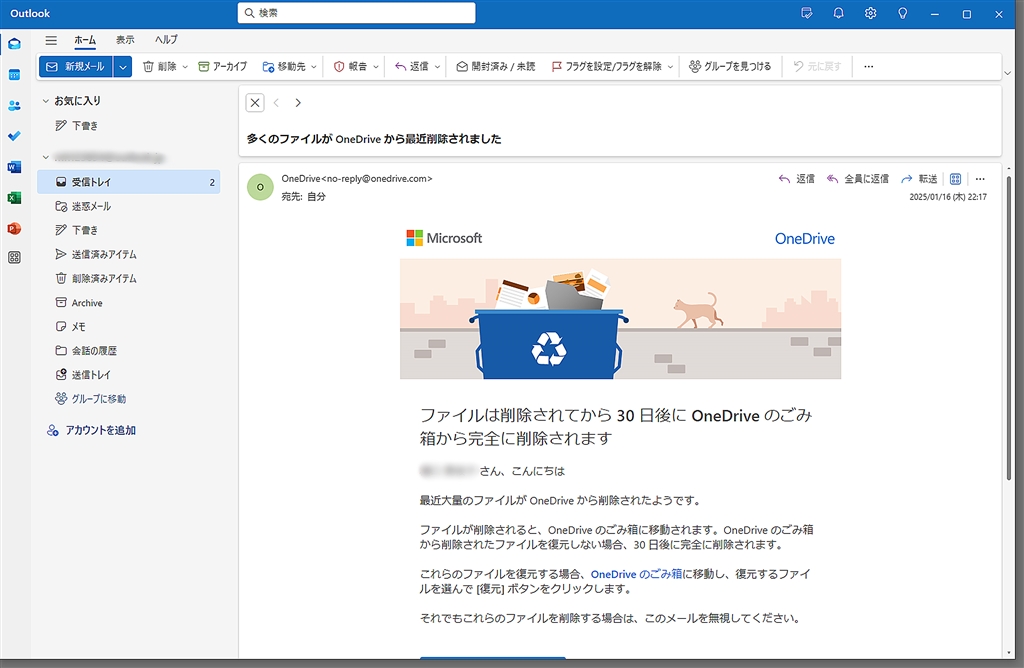This screenshot has height=668, width=1024.
Task: Open the People contacts icon
Action: coord(14,106)
